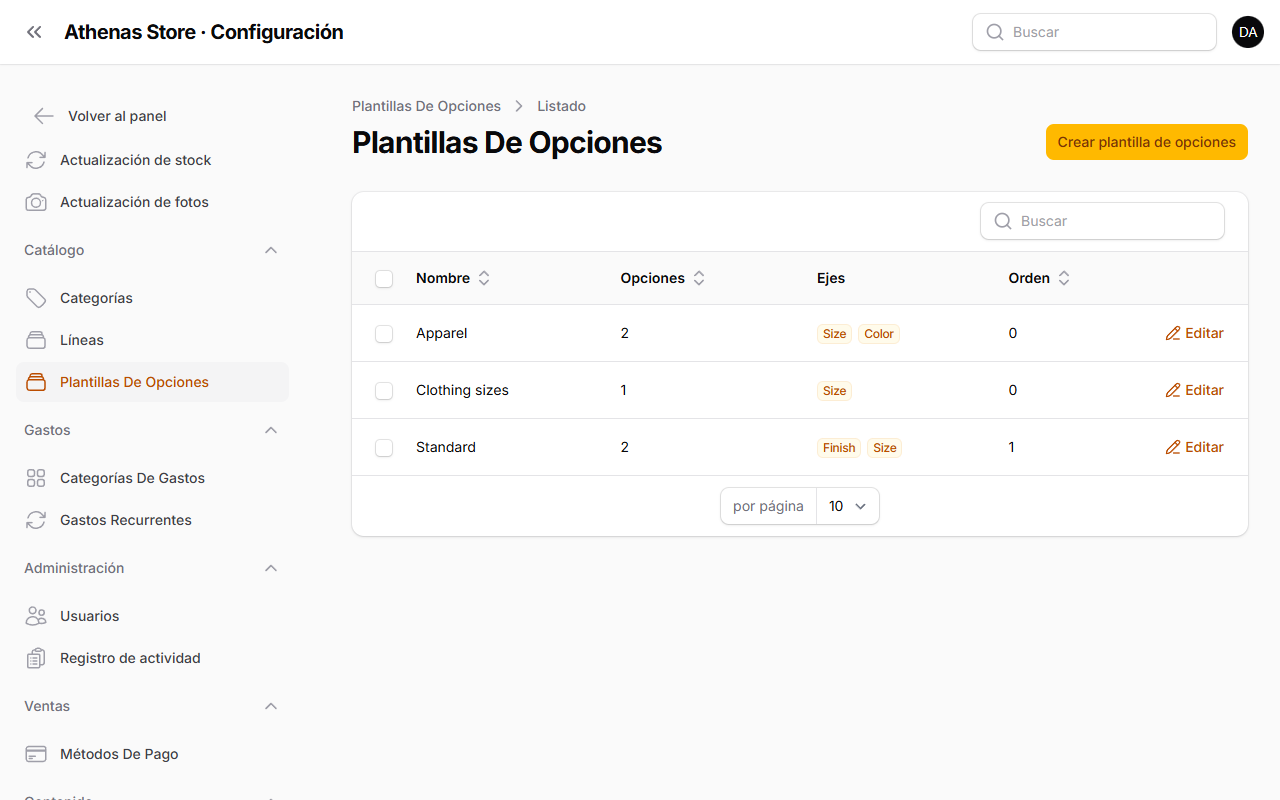Focus the top Buscar search field
1280x800 pixels.
coord(1094,32)
